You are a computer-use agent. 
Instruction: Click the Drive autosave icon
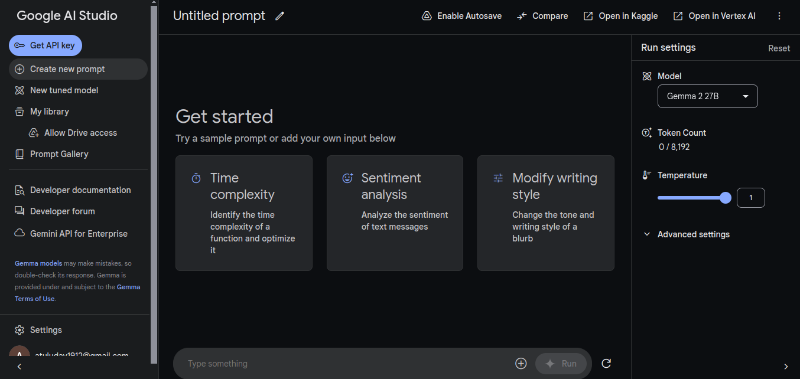pyautogui.click(x=427, y=16)
